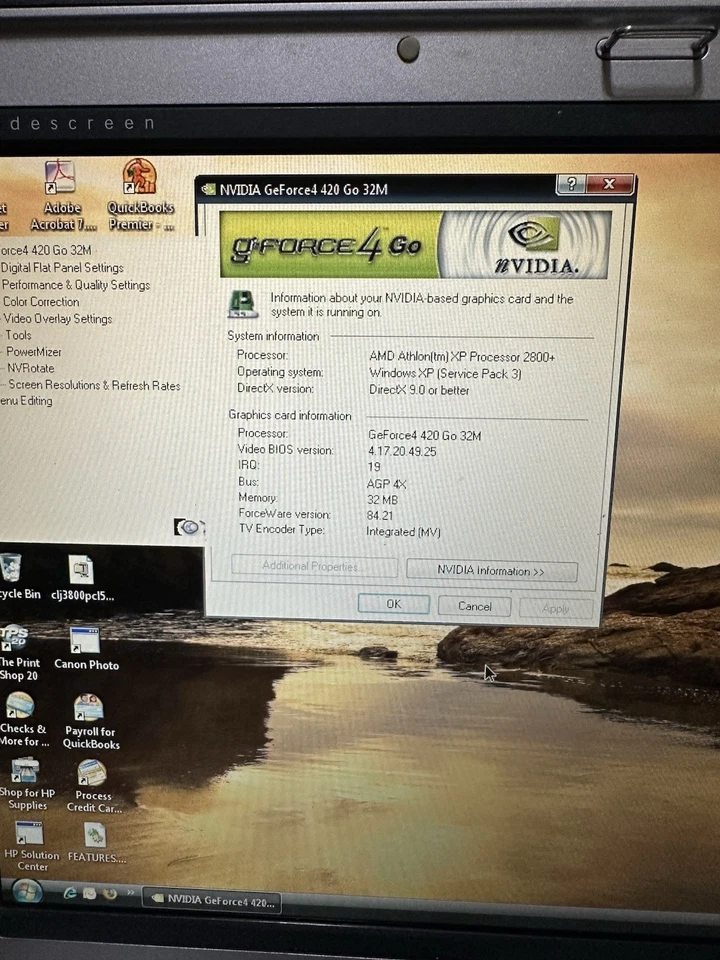The height and width of the screenshot is (960, 720).
Task: Click DirectX 9.0 or better value
Action: pos(419,390)
